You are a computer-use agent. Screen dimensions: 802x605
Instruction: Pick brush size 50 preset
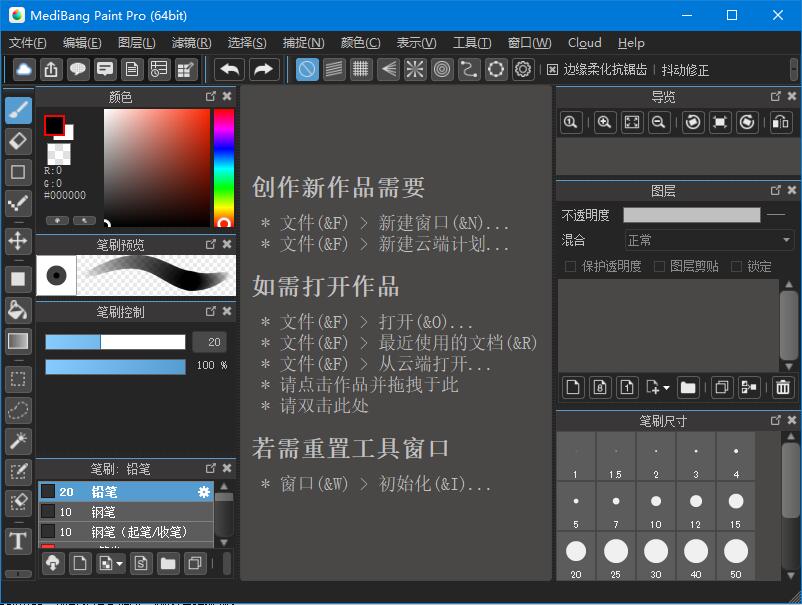[x=736, y=557]
